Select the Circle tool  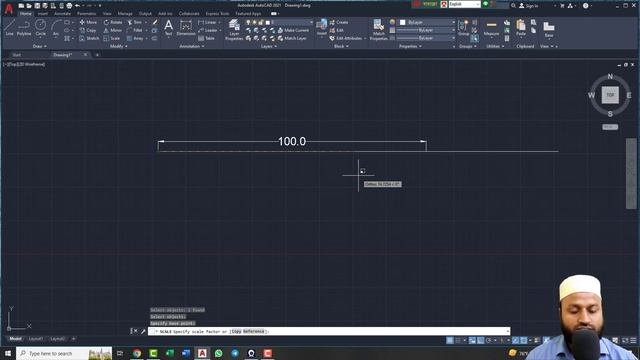click(40, 28)
